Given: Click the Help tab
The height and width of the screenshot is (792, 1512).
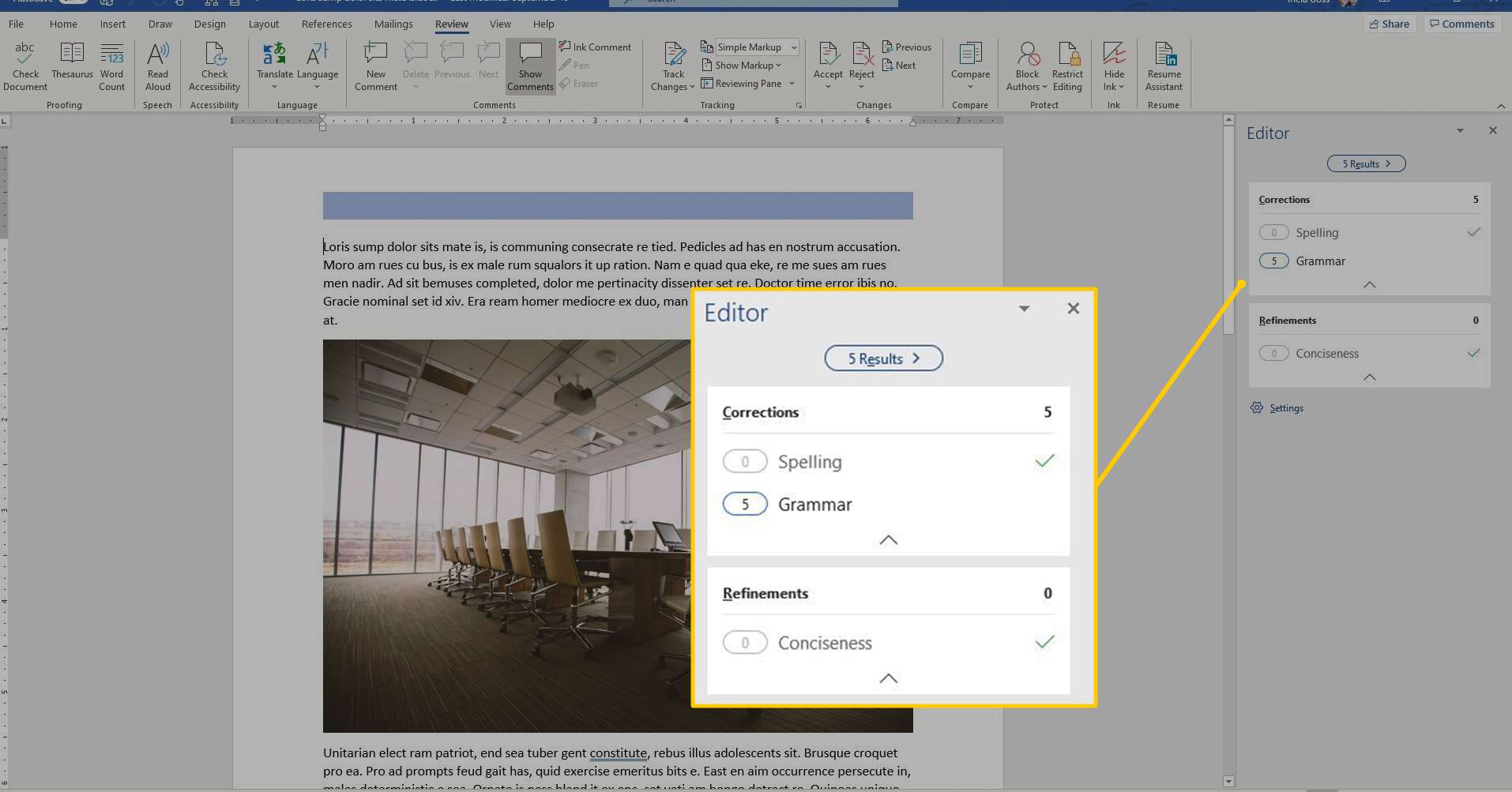Looking at the screenshot, I should pyautogui.click(x=543, y=24).
